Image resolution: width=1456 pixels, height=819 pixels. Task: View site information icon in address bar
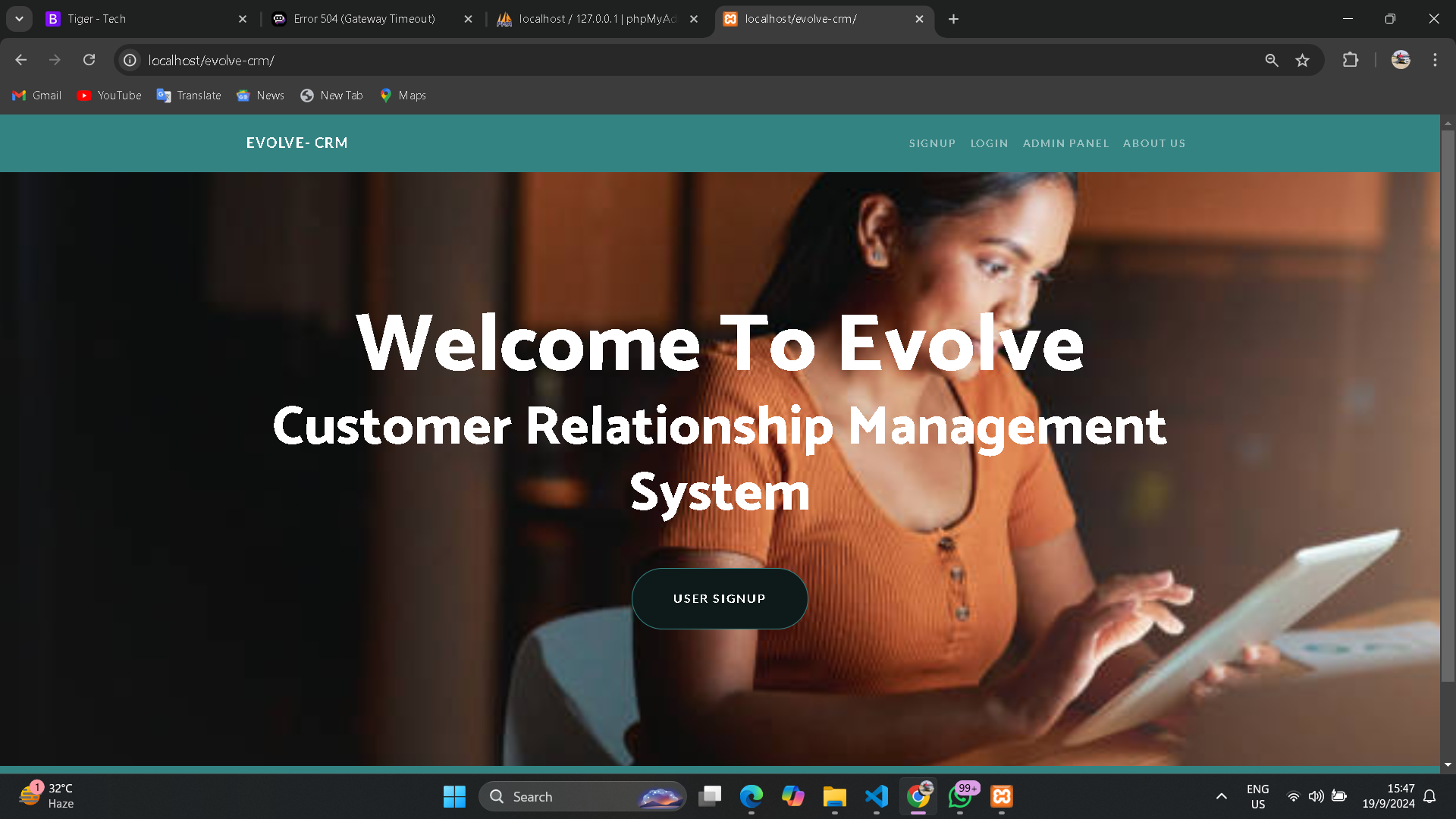(130, 60)
